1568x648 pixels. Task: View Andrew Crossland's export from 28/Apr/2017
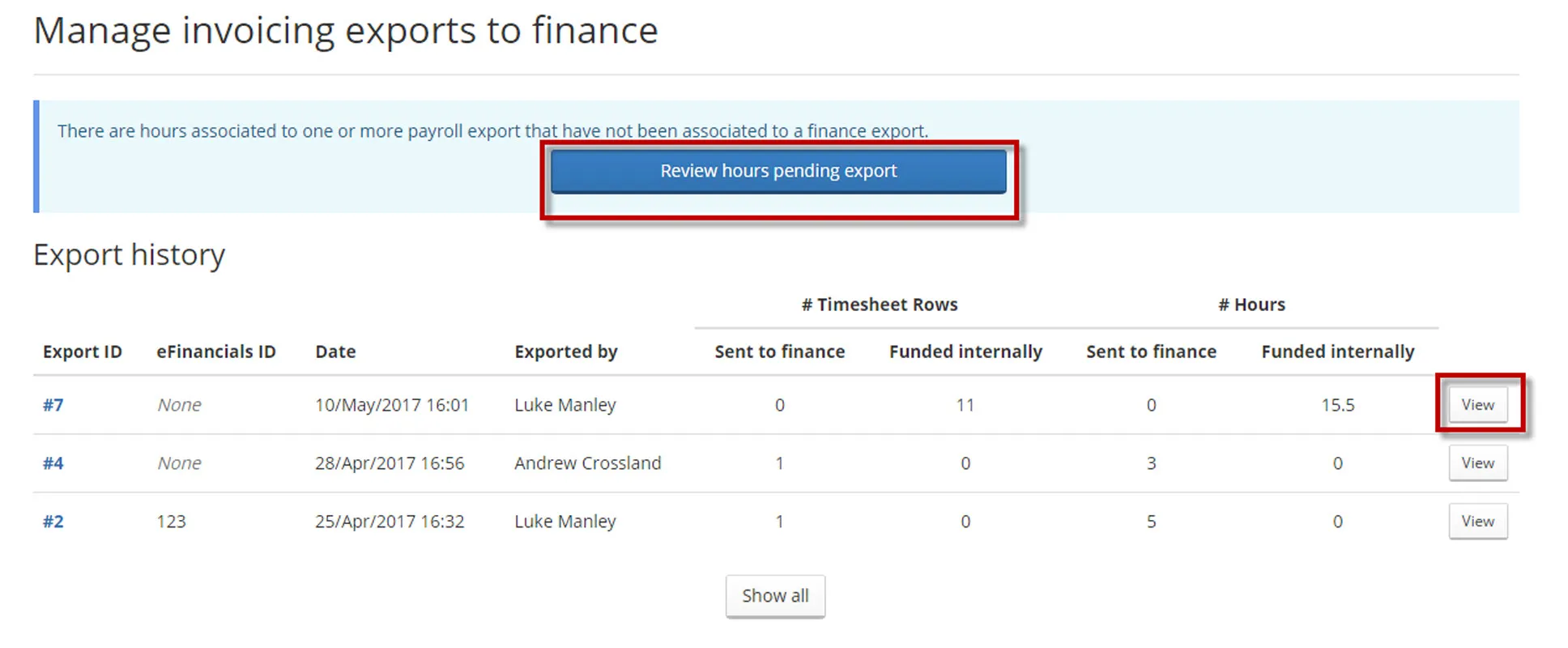pyautogui.click(x=1476, y=463)
